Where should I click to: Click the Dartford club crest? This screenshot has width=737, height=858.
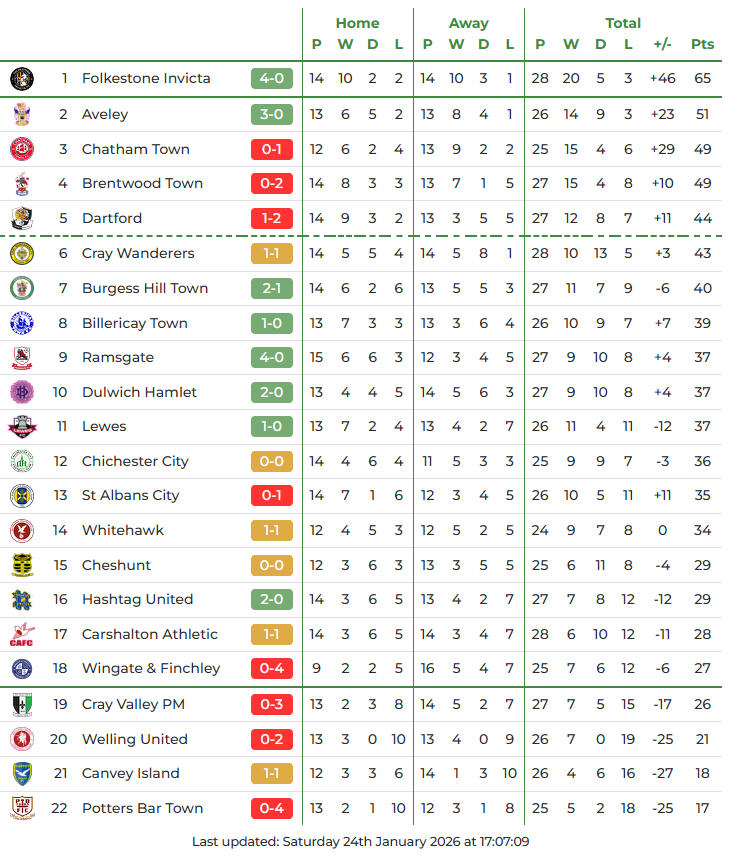point(22,218)
